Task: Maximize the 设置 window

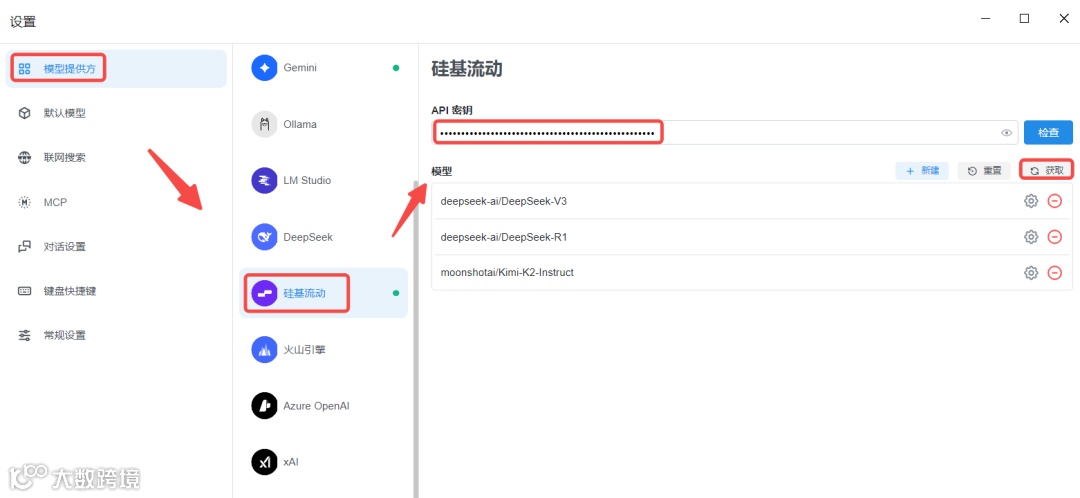Action: (x=1024, y=19)
